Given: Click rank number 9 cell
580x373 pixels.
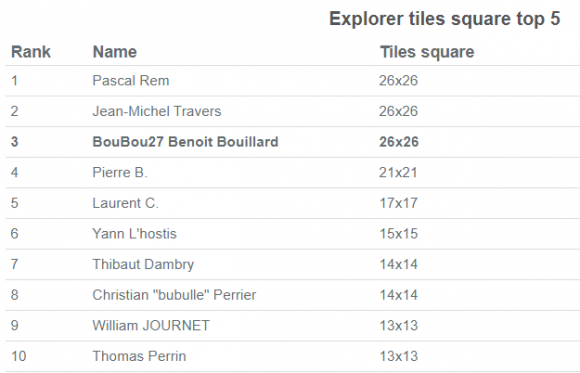Looking at the screenshot, I should [14, 326].
